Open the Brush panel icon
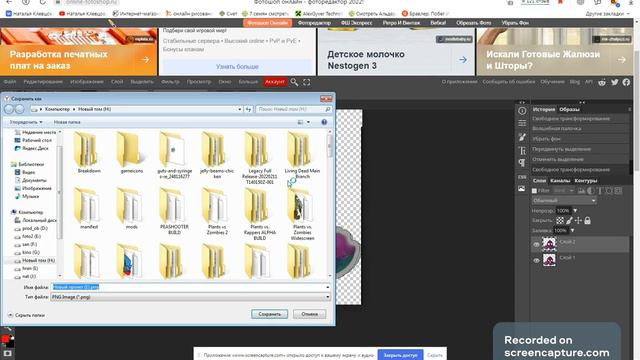This screenshot has width=640, height=360. (522, 137)
